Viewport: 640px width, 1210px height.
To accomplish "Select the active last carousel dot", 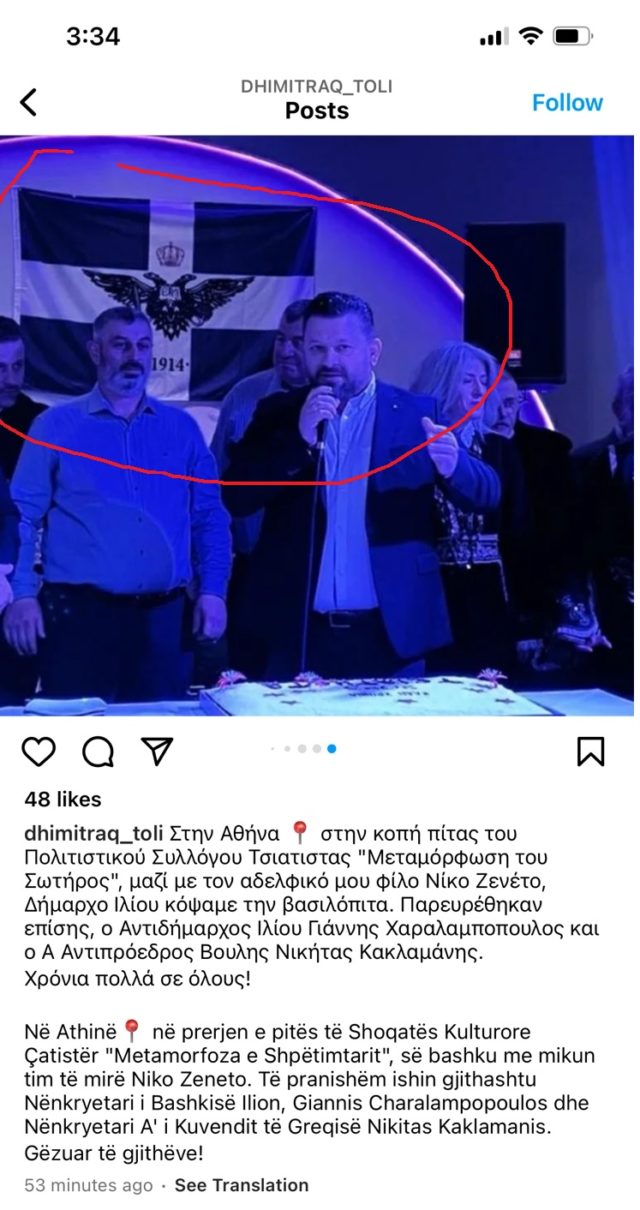I will click(331, 748).
